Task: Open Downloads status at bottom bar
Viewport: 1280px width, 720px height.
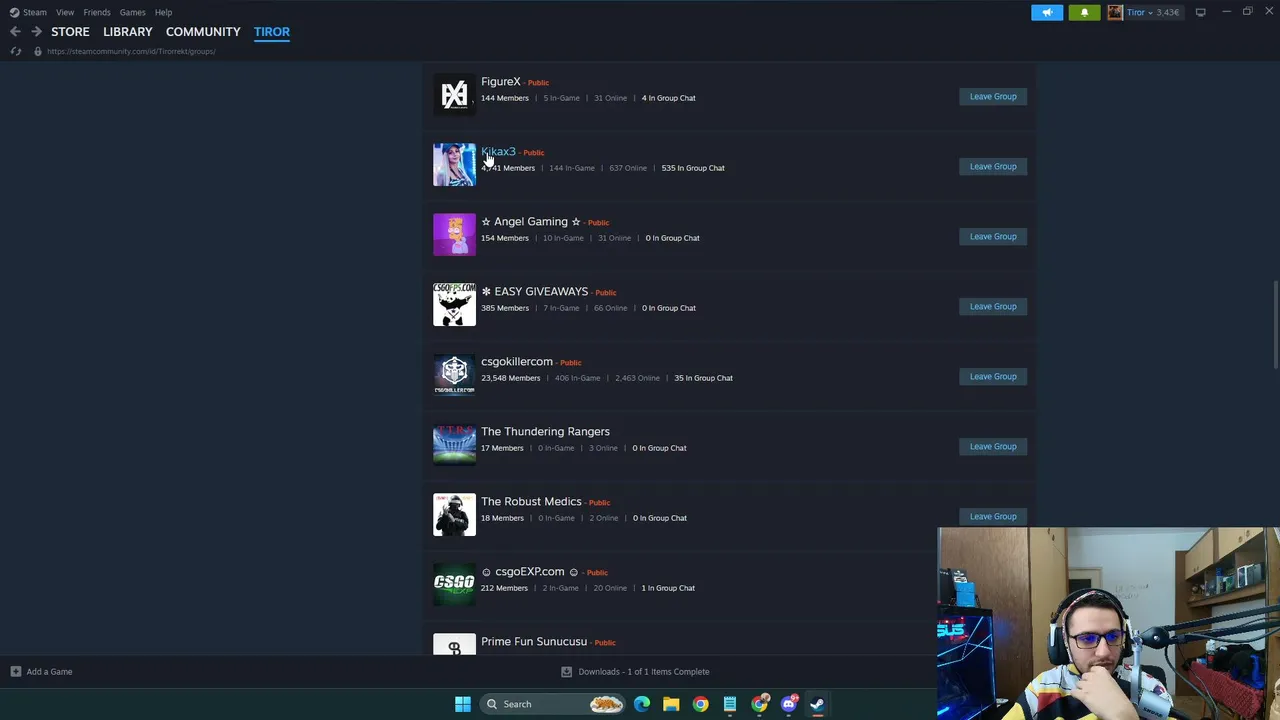Action: 635,672
